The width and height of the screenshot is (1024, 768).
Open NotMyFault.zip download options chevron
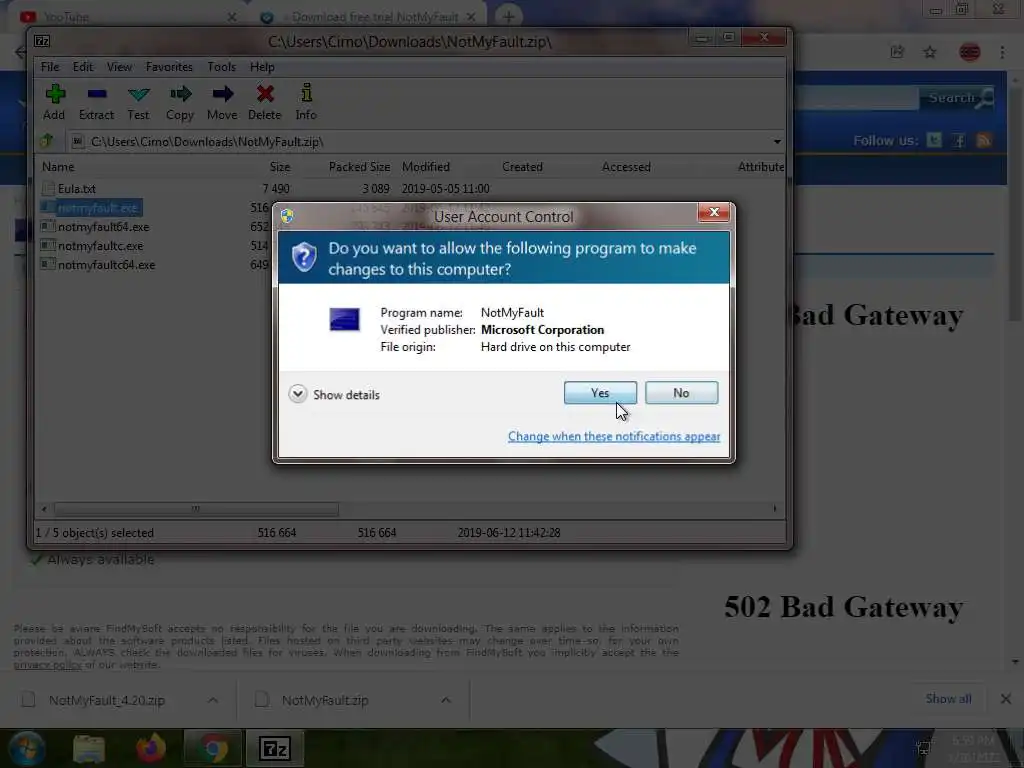pyautogui.click(x=445, y=700)
